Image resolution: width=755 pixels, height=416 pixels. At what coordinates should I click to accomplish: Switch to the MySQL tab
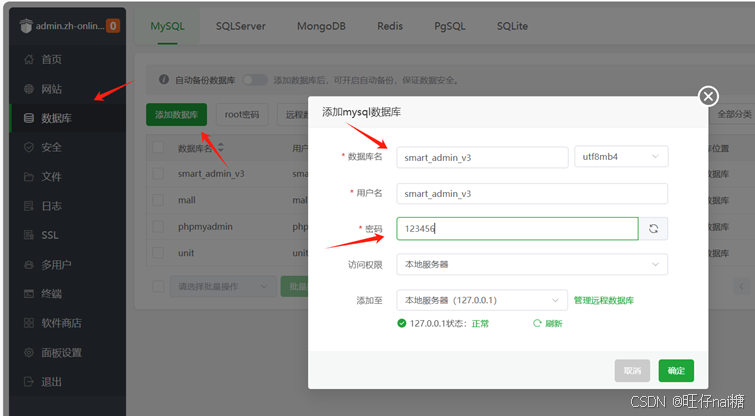[x=167, y=26]
